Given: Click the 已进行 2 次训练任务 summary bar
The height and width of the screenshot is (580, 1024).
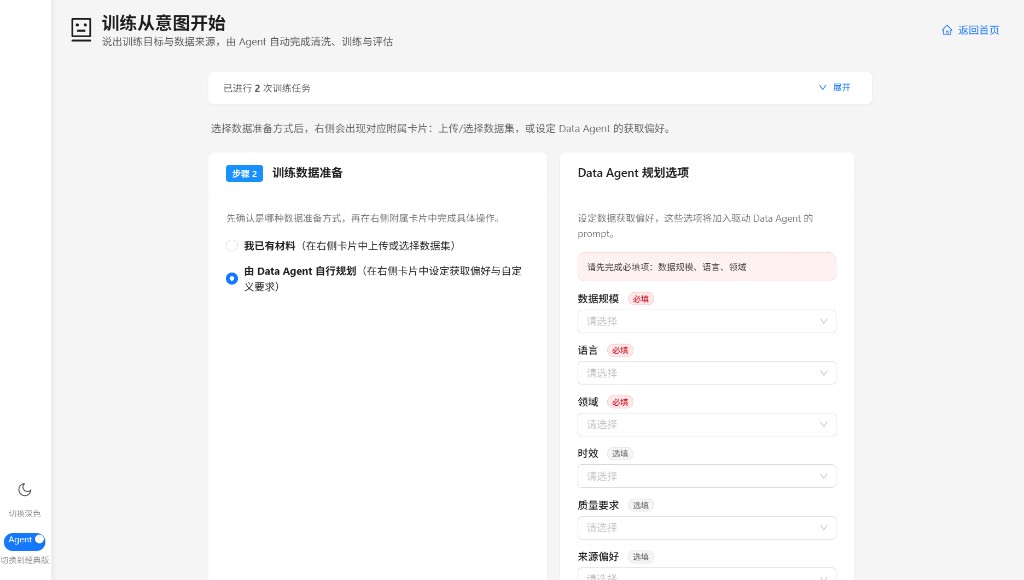Looking at the screenshot, I should (540, 88).
